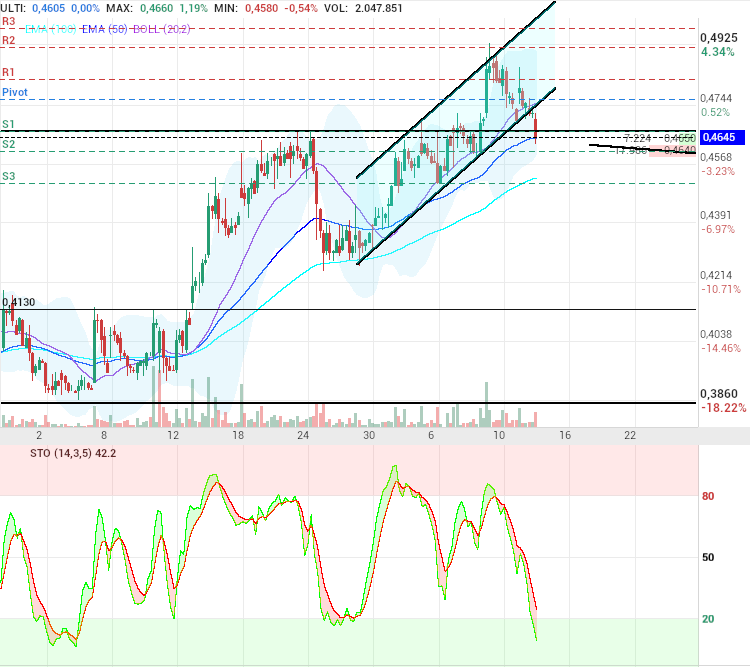Click the 0,3860 price axis label
This screenshot has height=667, width=750.
[719, 394]
